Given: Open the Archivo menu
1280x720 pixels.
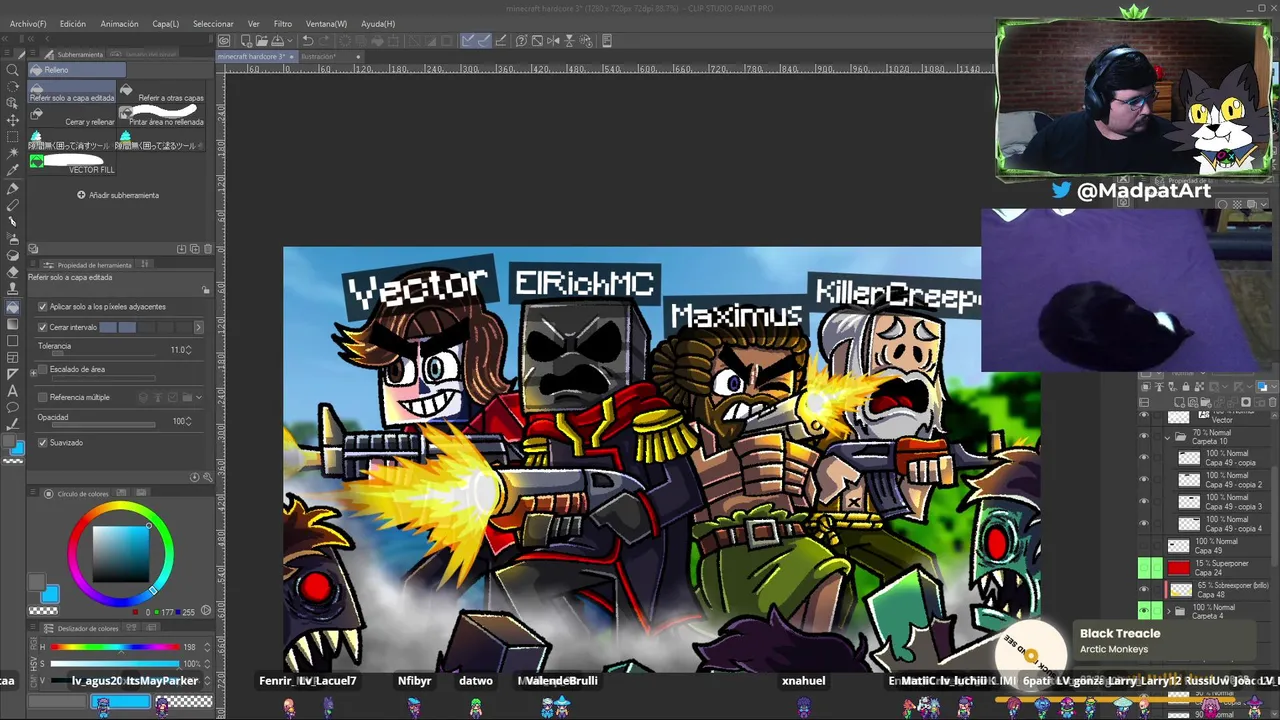Looking at the screenshot, I should point(28,24).
